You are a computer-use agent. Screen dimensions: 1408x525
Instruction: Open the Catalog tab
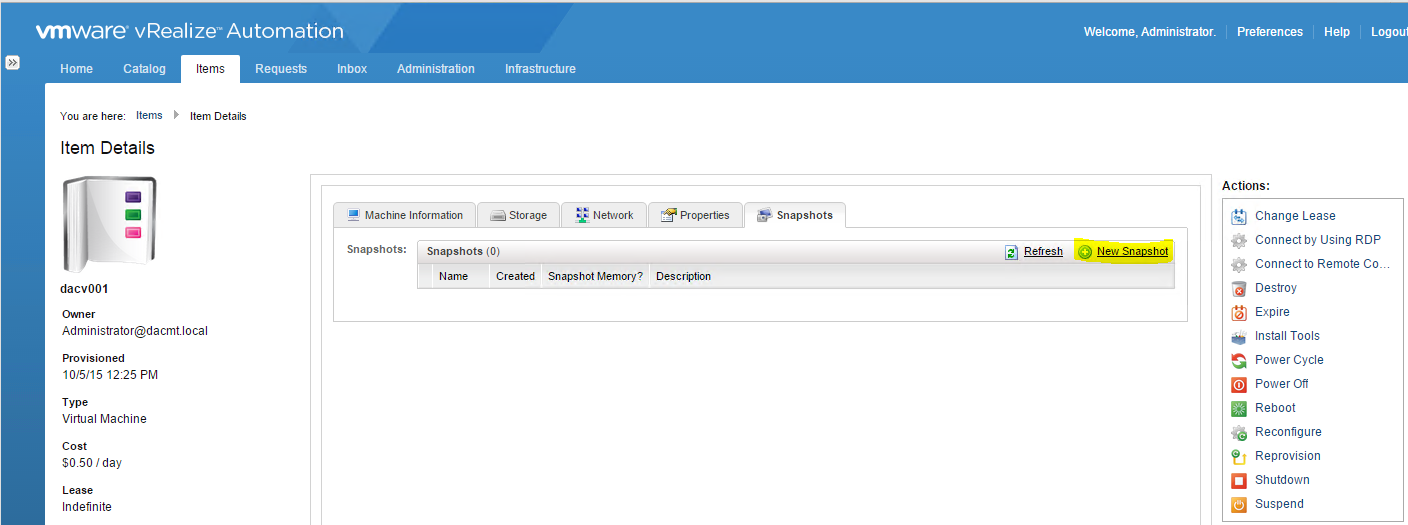tap(144, 69)
